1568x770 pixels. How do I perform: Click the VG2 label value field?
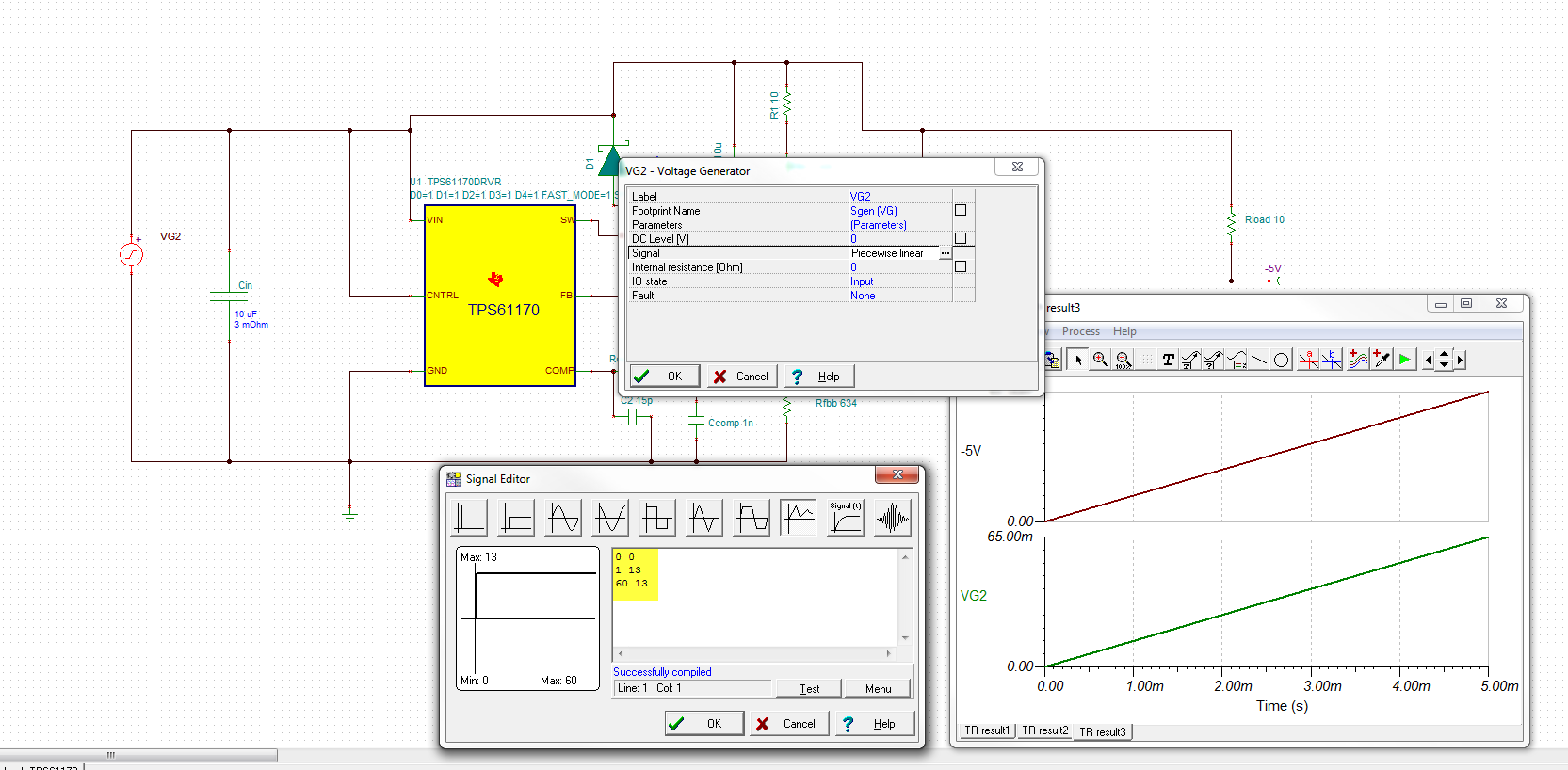tap(900, 197)
